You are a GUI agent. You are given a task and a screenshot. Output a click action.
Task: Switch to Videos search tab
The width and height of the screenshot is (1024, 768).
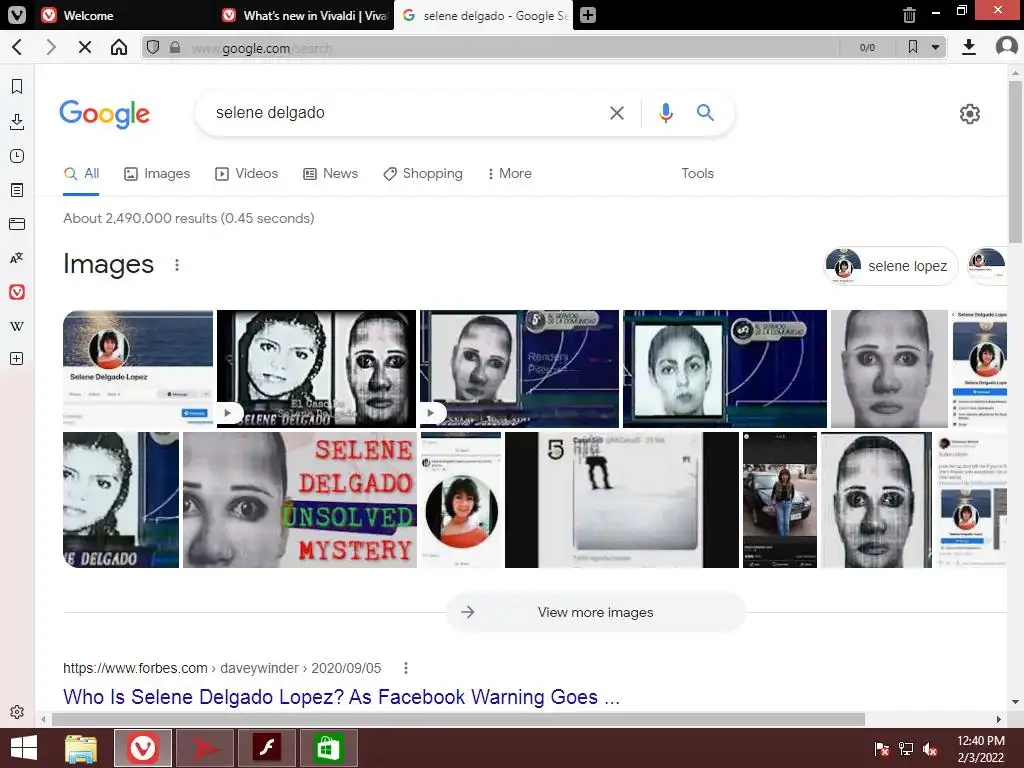point(247,174)
